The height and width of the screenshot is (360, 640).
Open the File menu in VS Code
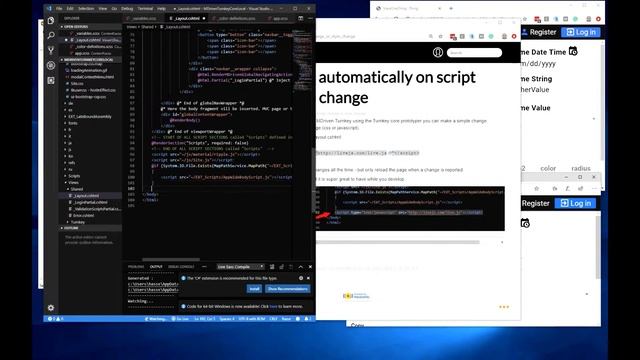coord(59,9)
